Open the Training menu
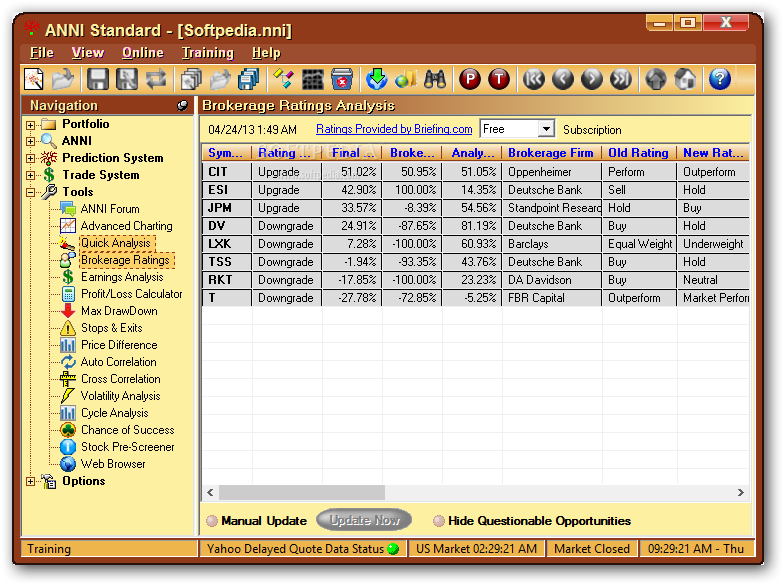This screenshot has height=585, width=784. (x=208, y=53)
